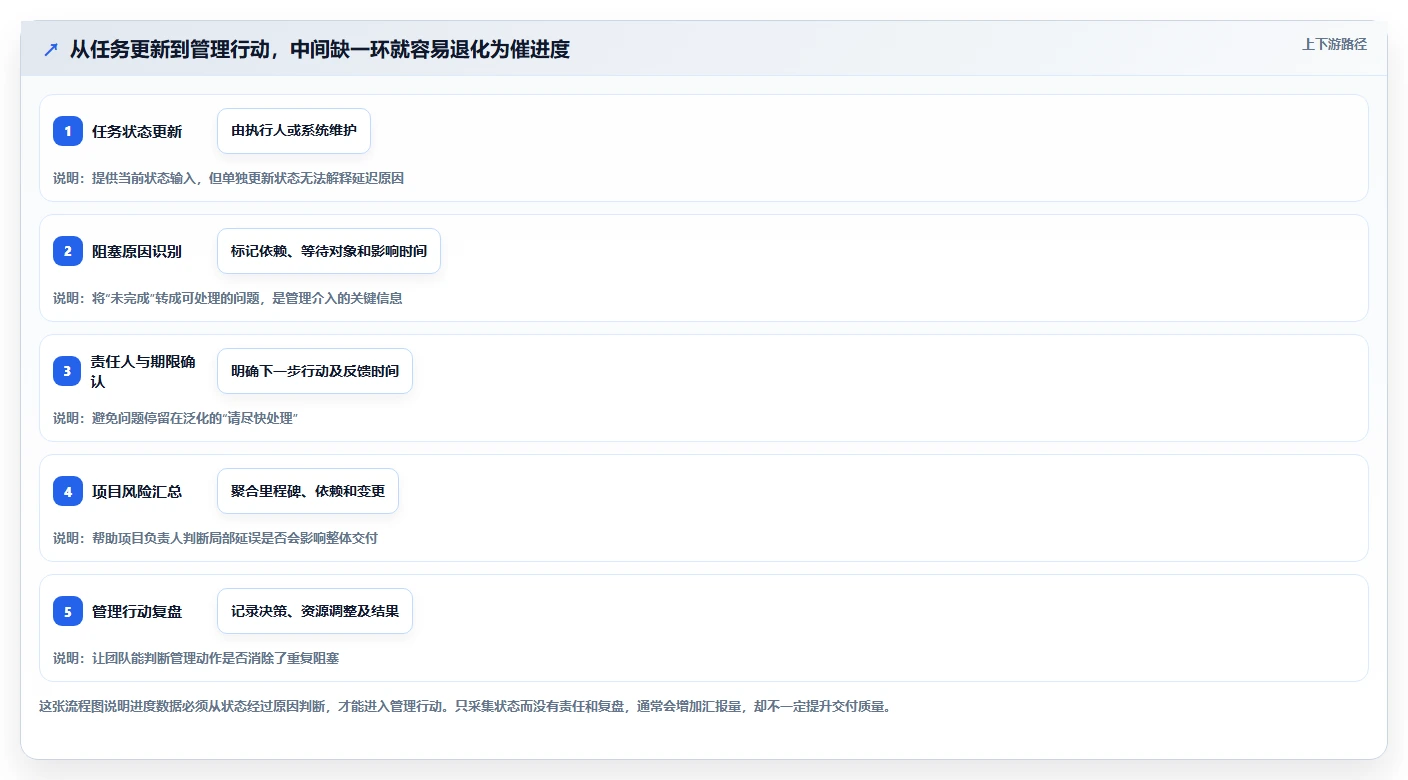Click the step 5 number badge
Screen dimensions: 1408x780
point(68,611)
